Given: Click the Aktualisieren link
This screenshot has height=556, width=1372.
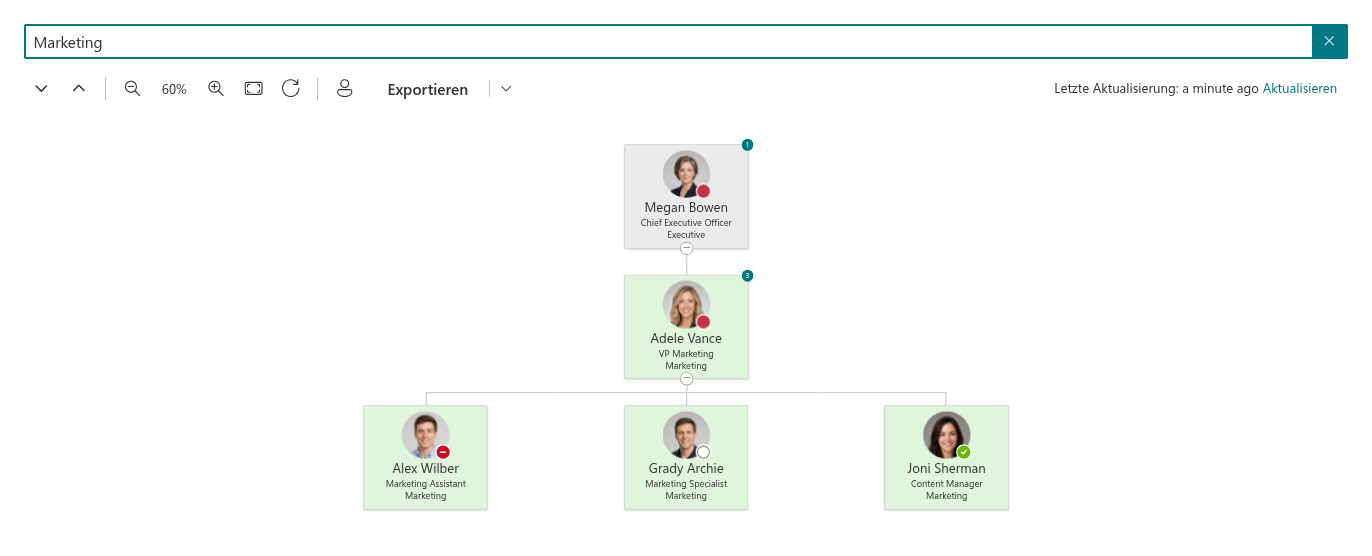Looking at the screenshot, I should (1300, 89).
